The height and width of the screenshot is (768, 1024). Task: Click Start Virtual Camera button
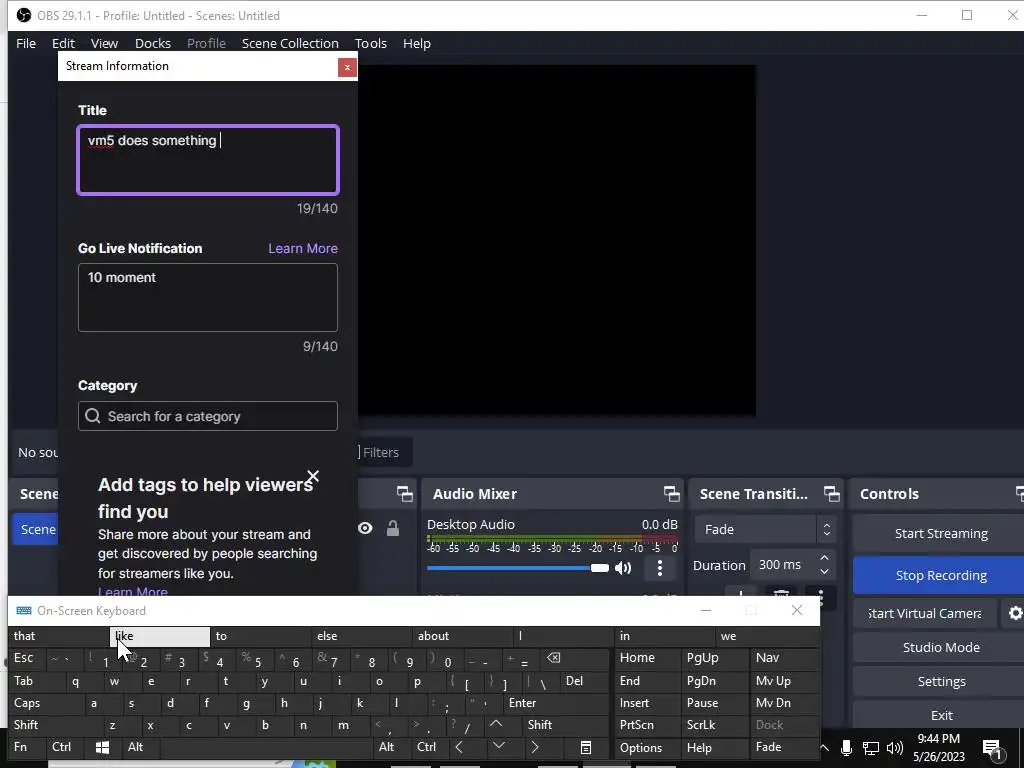(925, 613)
